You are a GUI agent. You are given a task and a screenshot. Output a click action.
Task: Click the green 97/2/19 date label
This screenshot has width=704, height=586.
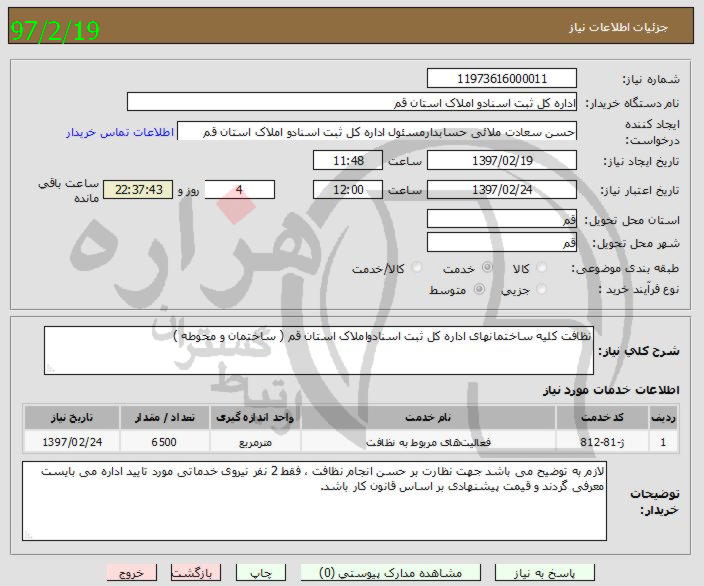point(55,31)
